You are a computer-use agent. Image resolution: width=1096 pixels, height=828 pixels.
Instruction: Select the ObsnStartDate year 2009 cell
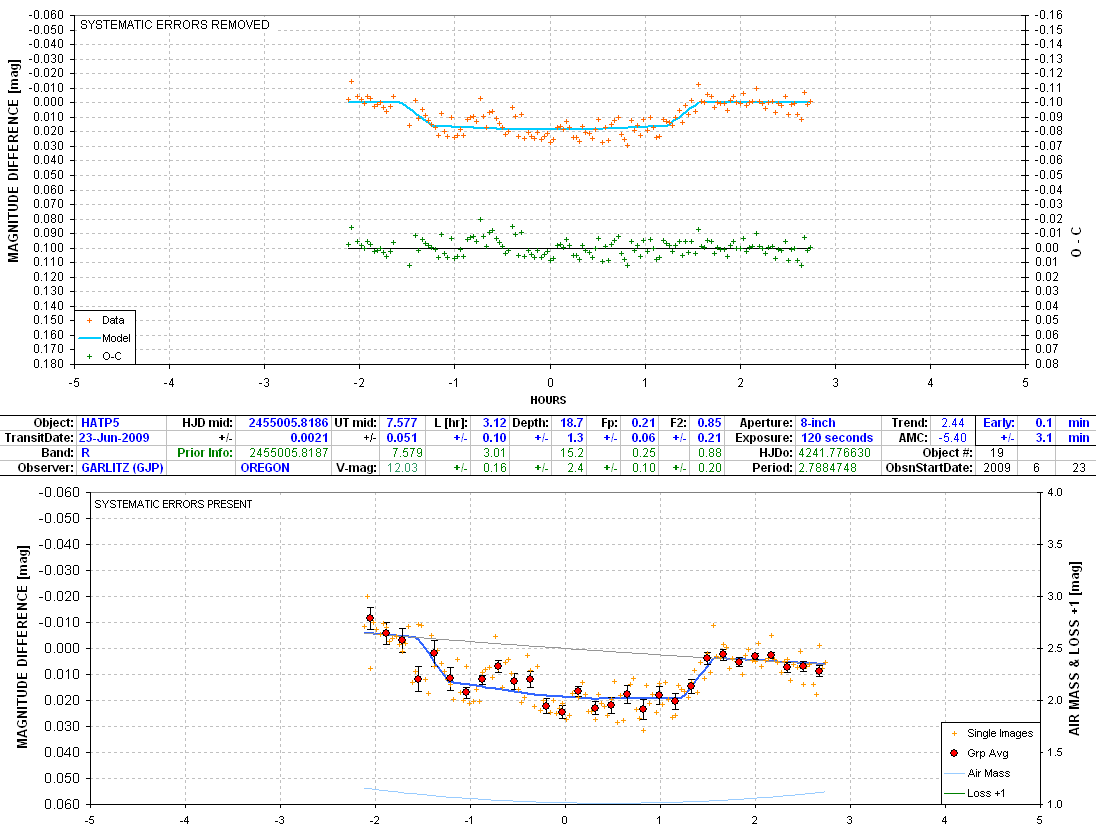pos(997,467)
